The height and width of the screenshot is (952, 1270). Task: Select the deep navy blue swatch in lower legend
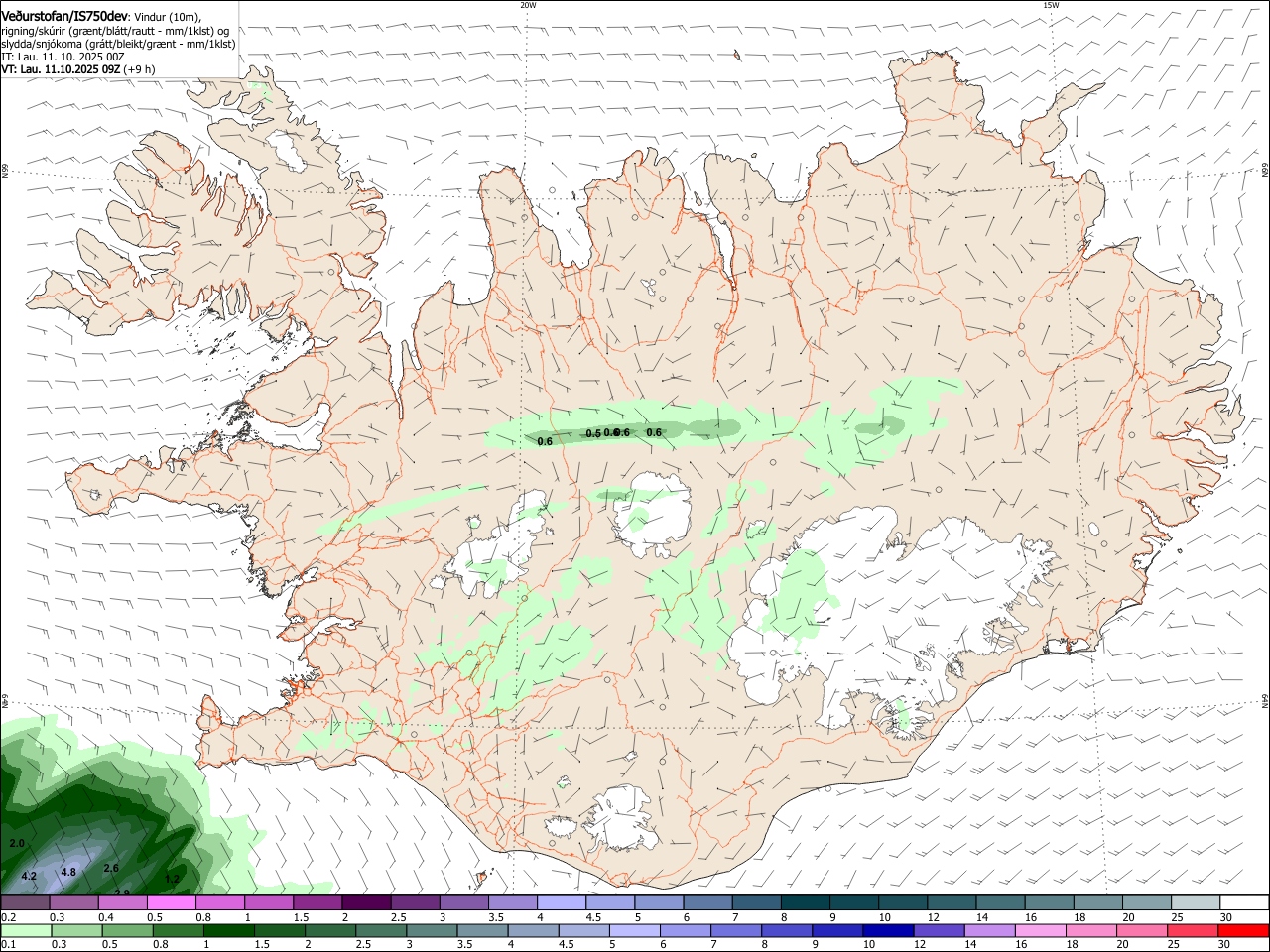click(888, 930)
